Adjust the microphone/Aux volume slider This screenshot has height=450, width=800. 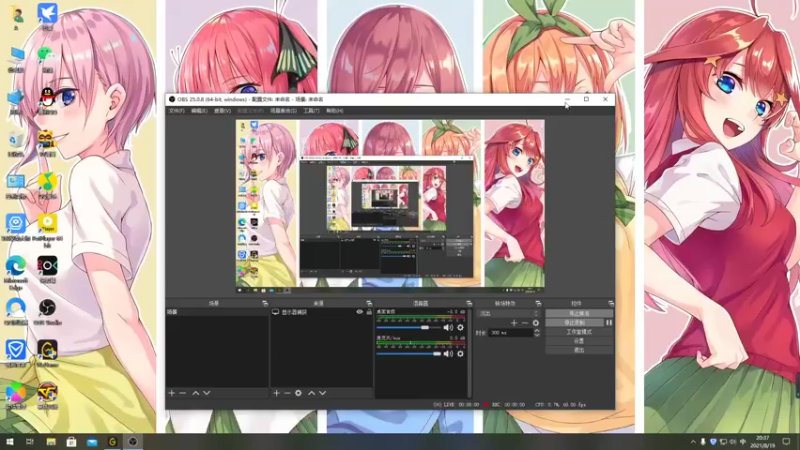[x=408, y=354]
